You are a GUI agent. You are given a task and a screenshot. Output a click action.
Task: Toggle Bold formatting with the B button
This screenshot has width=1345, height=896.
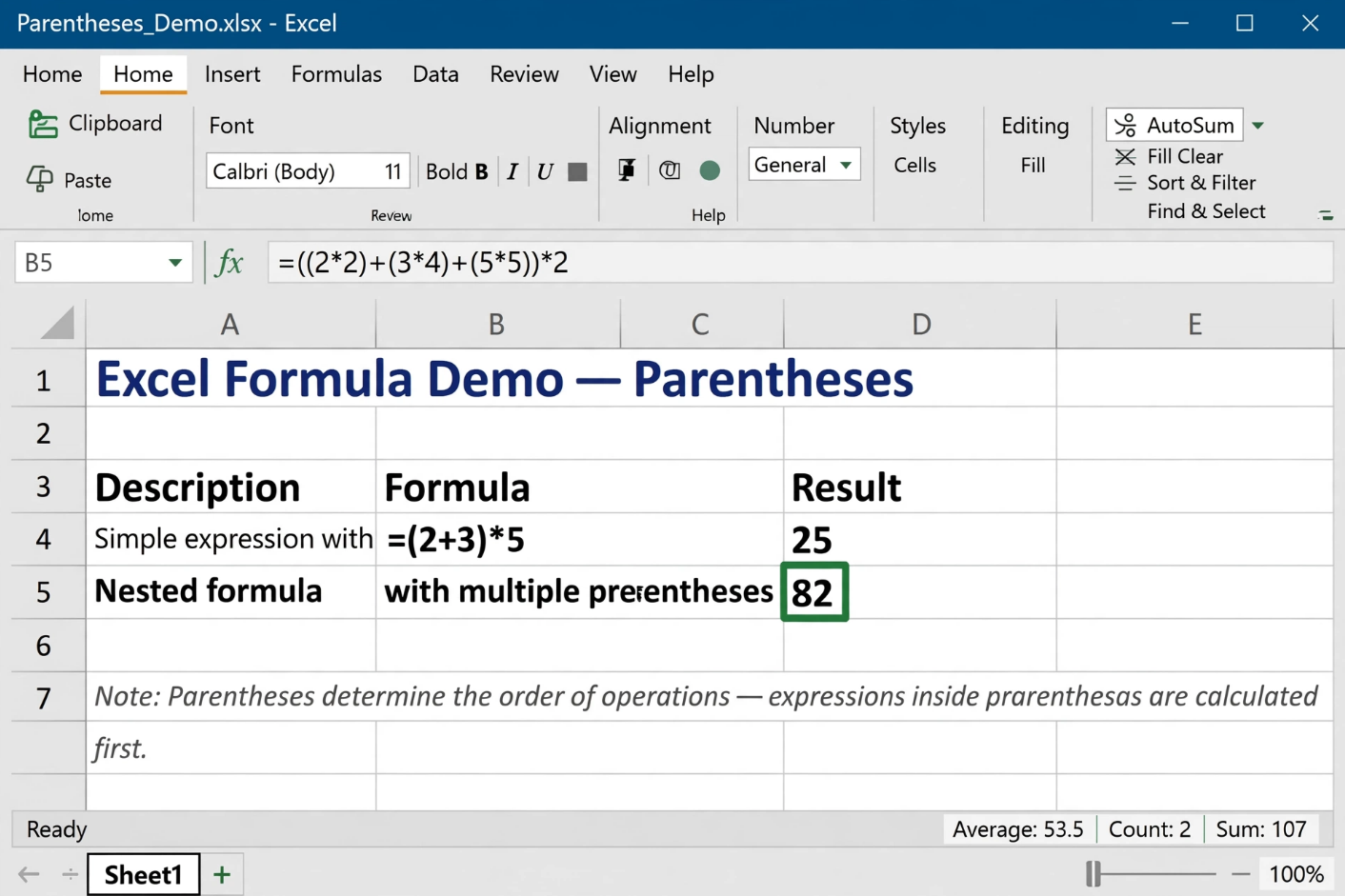point(481,171)
